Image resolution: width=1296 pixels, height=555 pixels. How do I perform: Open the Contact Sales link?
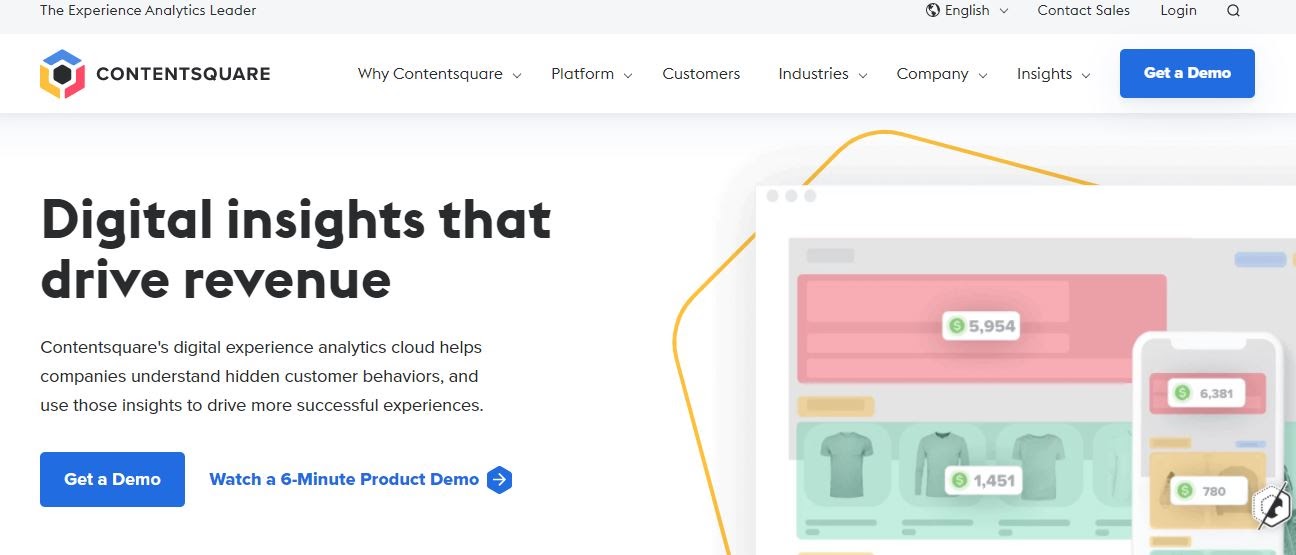1084,10
